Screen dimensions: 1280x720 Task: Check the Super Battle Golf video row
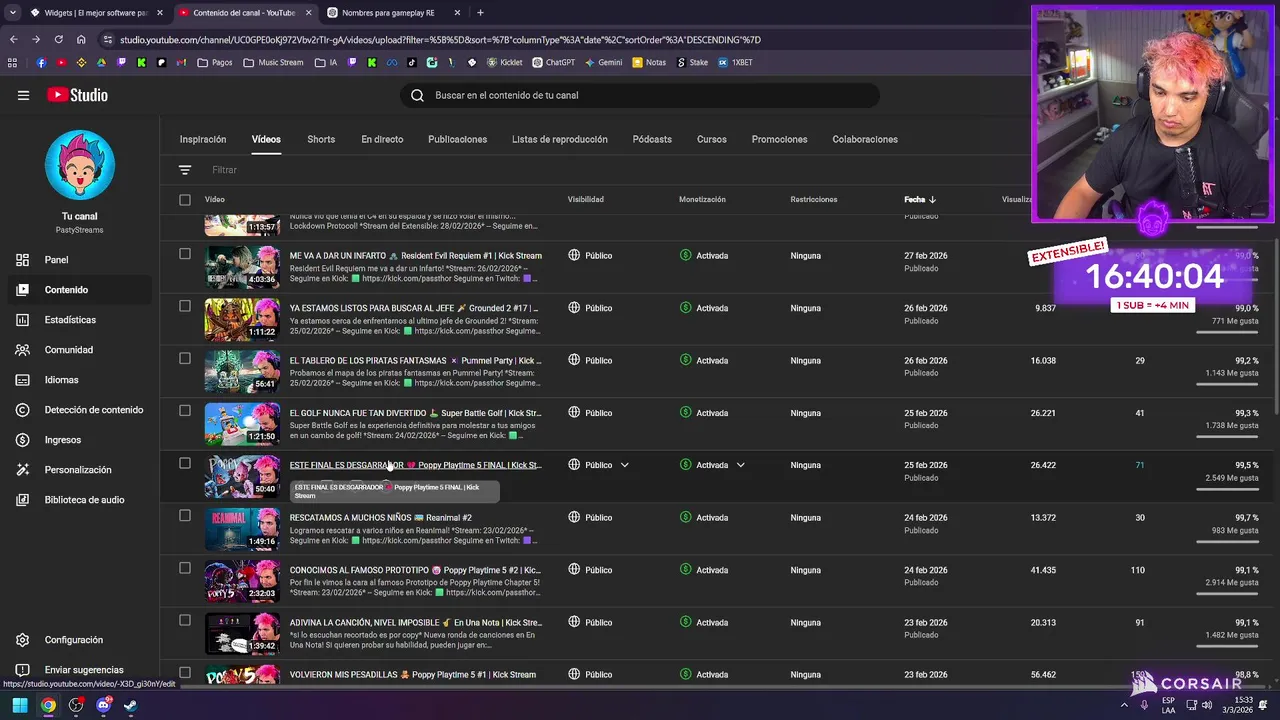tap(184, 411)
